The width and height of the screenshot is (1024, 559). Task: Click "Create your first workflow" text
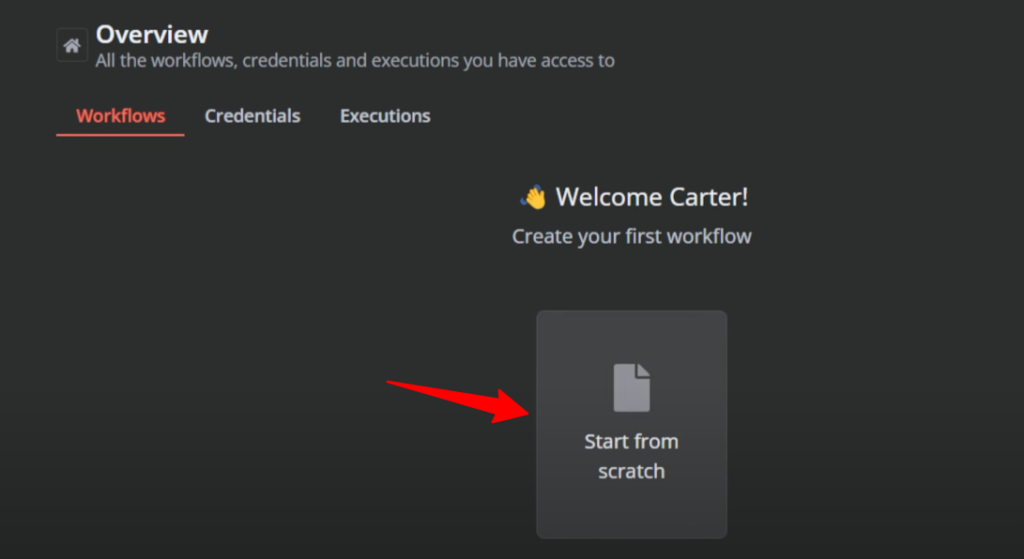click(631, 237)
